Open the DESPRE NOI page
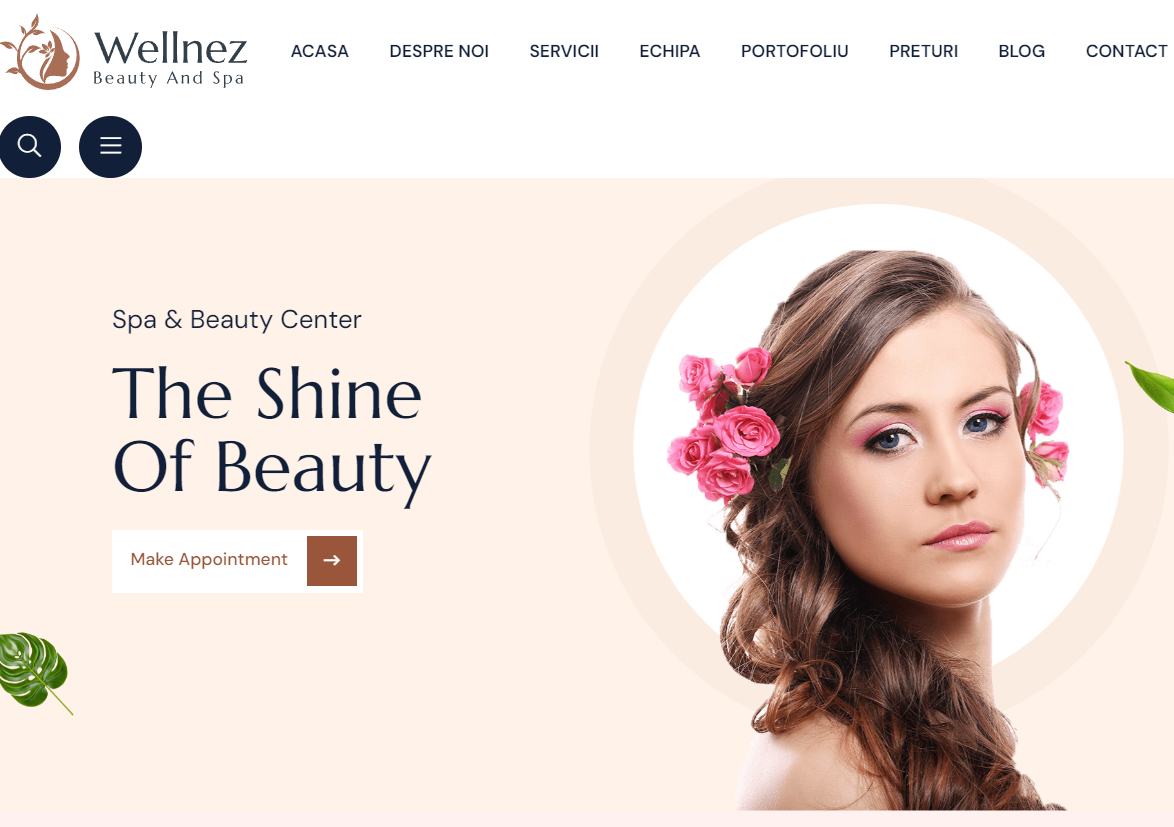Screen dimensions: 1174x827 (439, 52)
